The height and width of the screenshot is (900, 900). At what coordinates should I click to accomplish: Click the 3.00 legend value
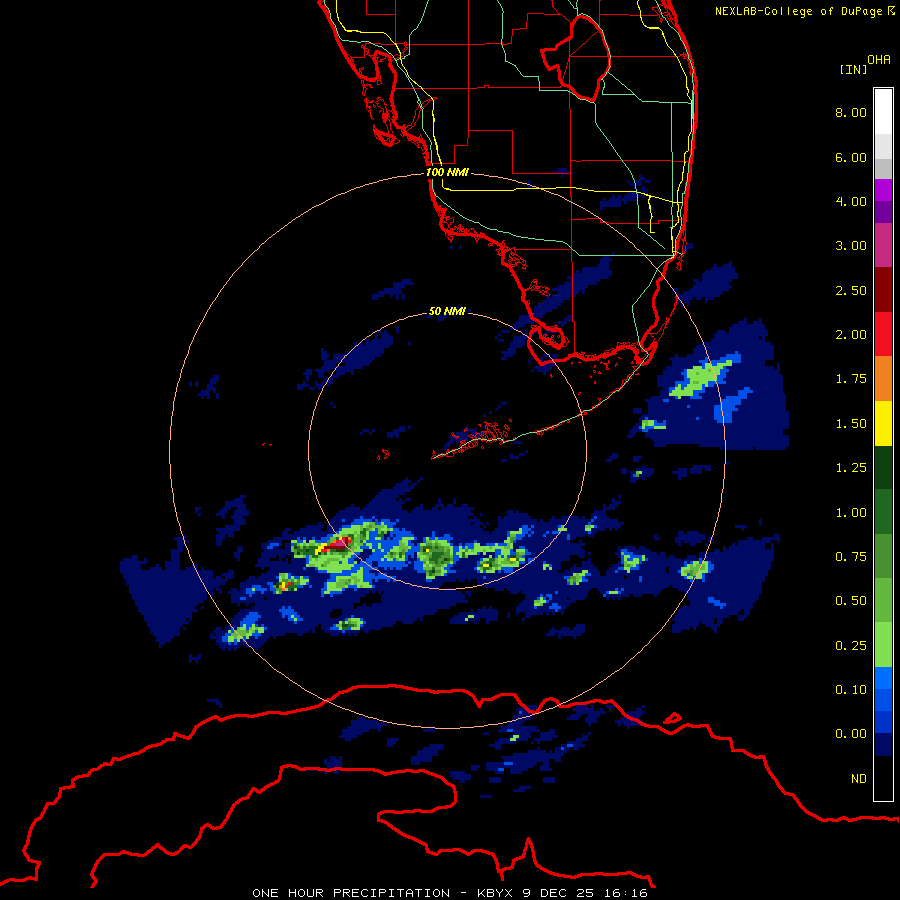pos(851,246)
